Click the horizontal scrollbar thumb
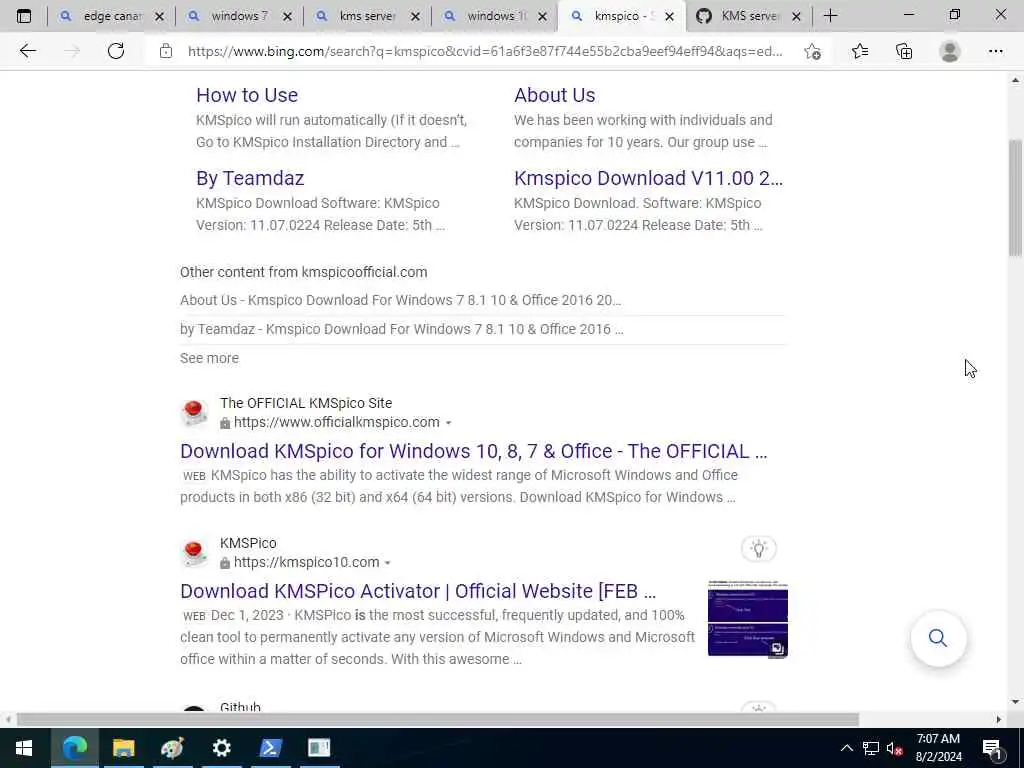 pyautogui.click(x=438, y=719)
